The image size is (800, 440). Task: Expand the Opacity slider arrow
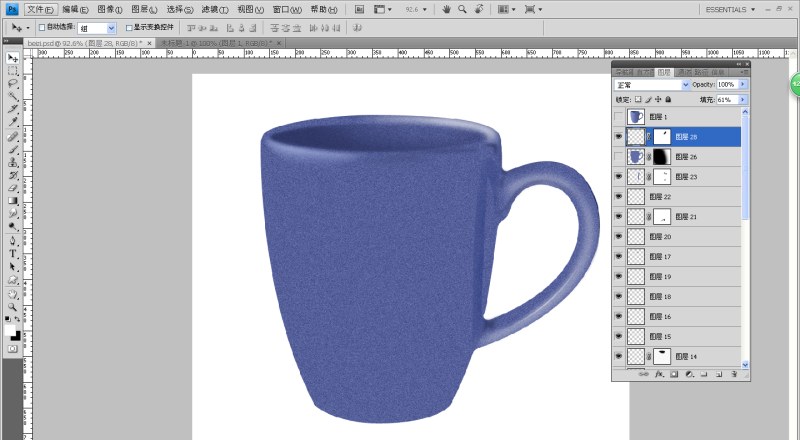tap(742, 85)
